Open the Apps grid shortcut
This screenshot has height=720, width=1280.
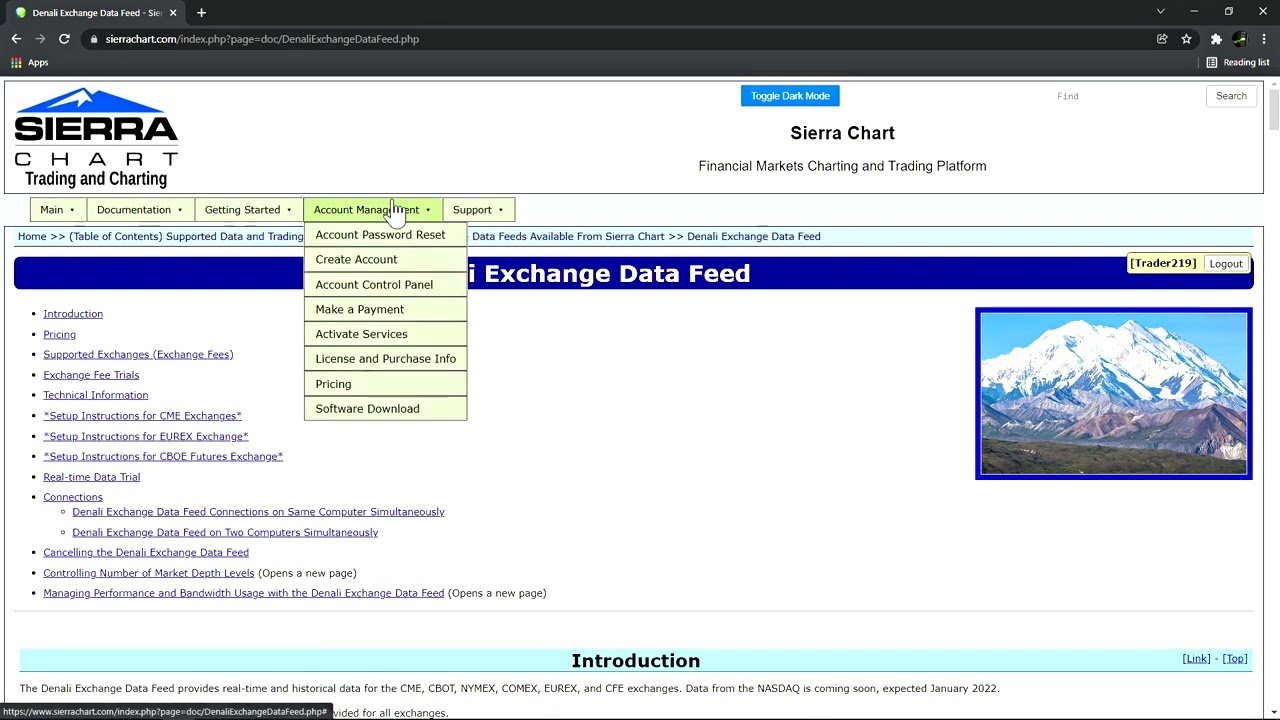28,62
